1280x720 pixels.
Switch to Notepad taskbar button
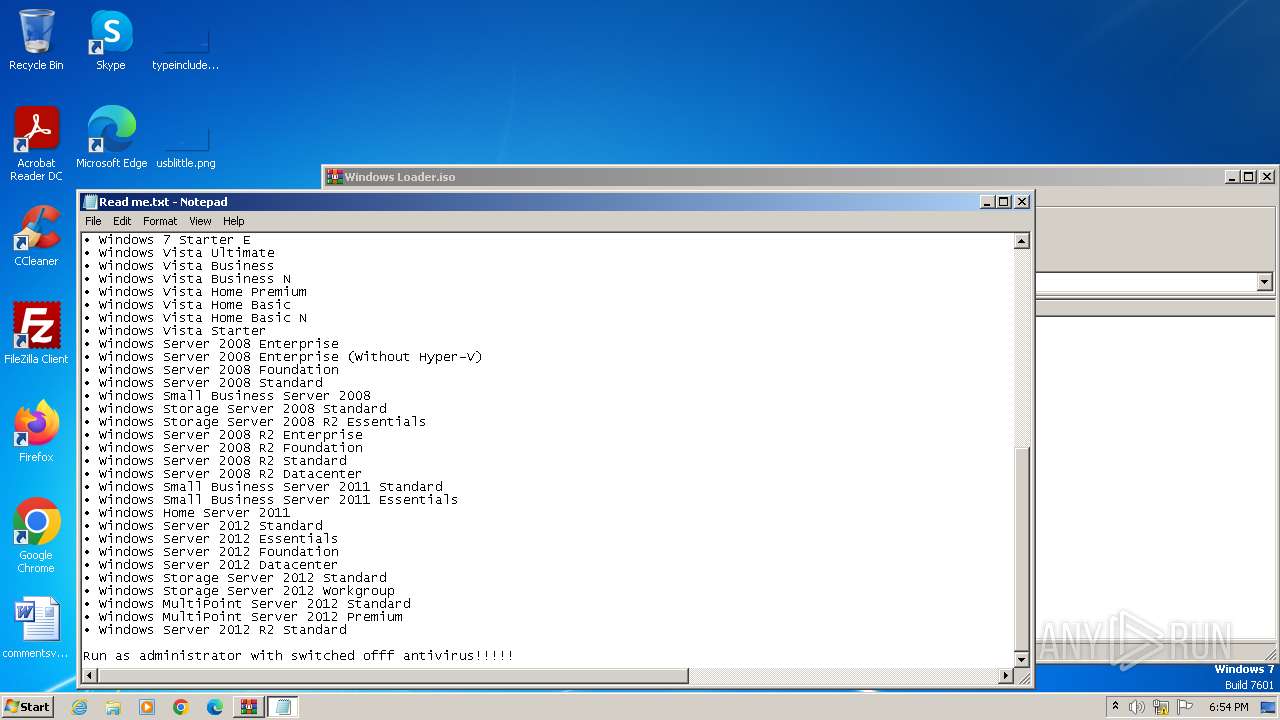[x=283, y=707]
